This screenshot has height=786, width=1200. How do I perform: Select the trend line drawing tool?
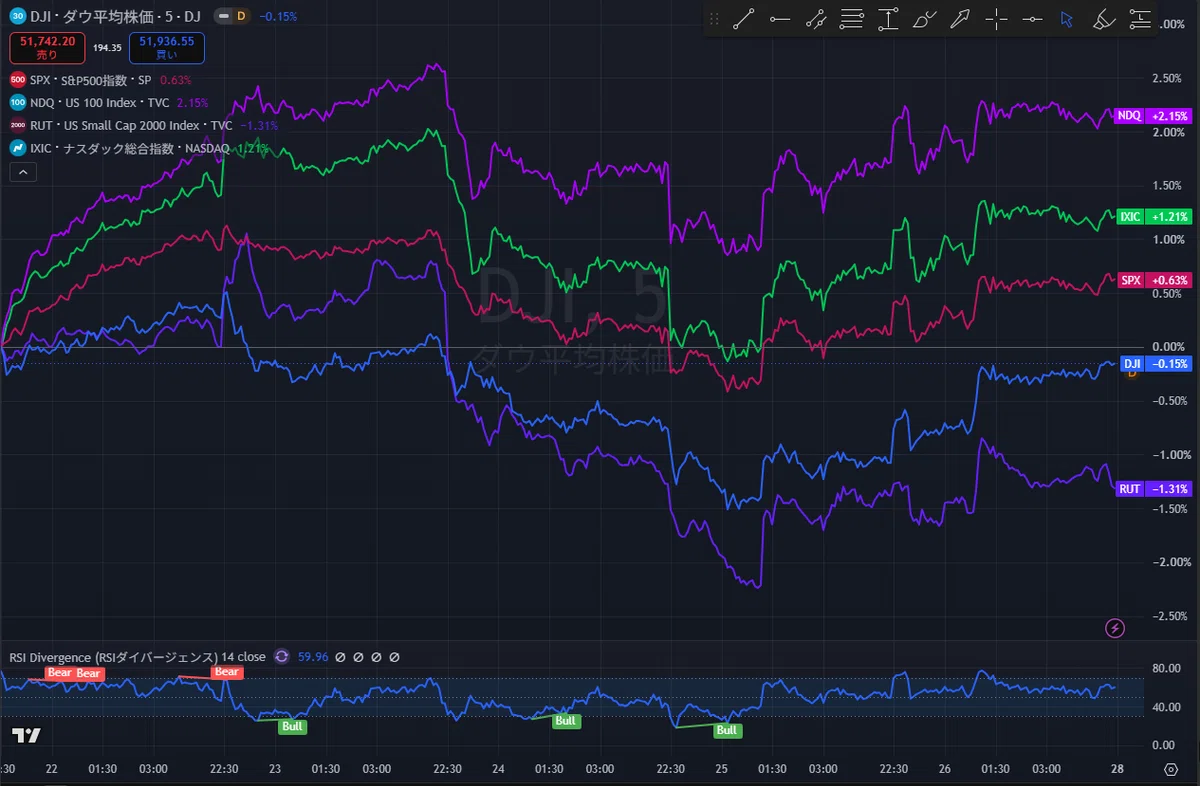[742, 18]
